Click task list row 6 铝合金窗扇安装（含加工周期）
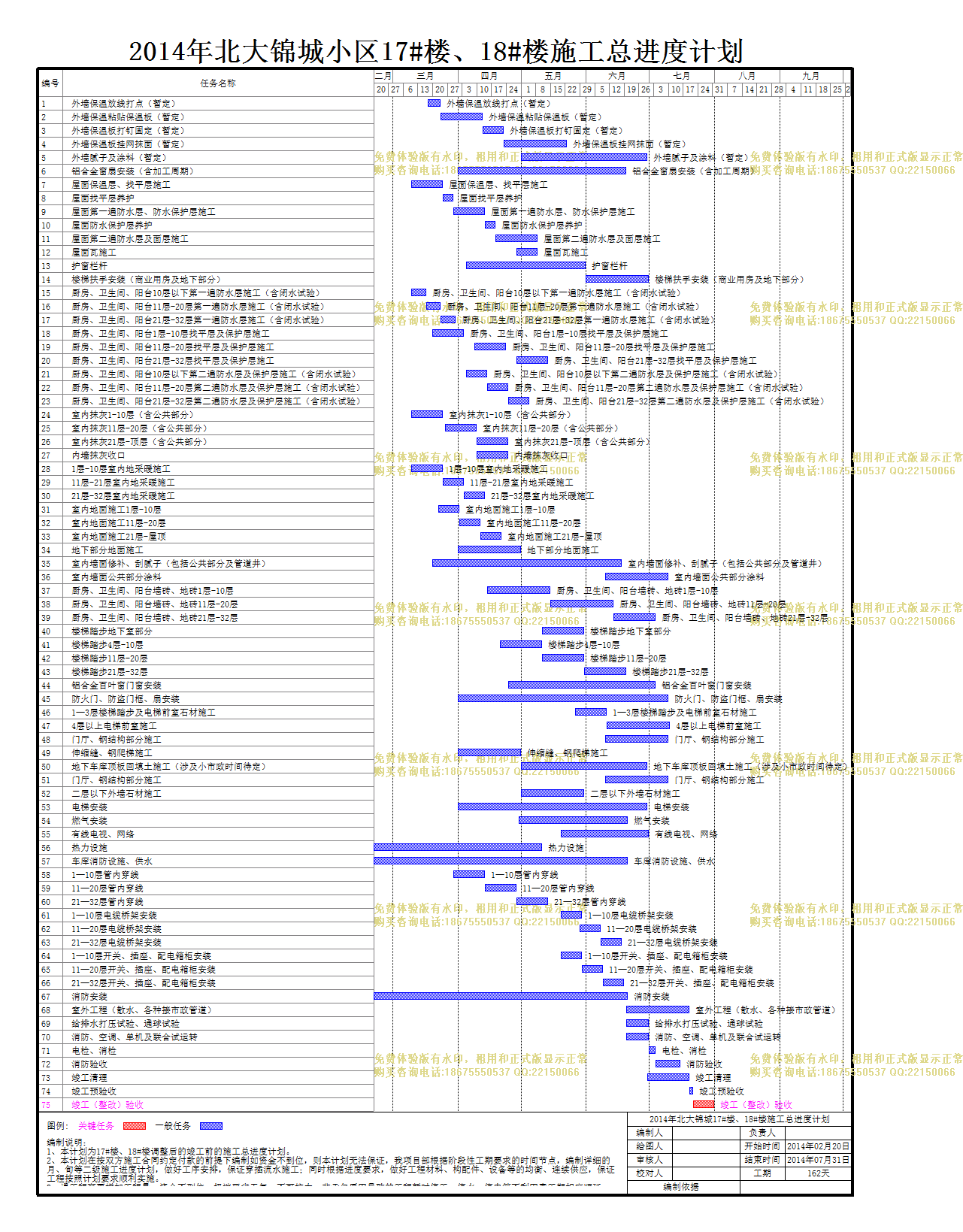The image size is (963, 1232). (x=207, y=171)
